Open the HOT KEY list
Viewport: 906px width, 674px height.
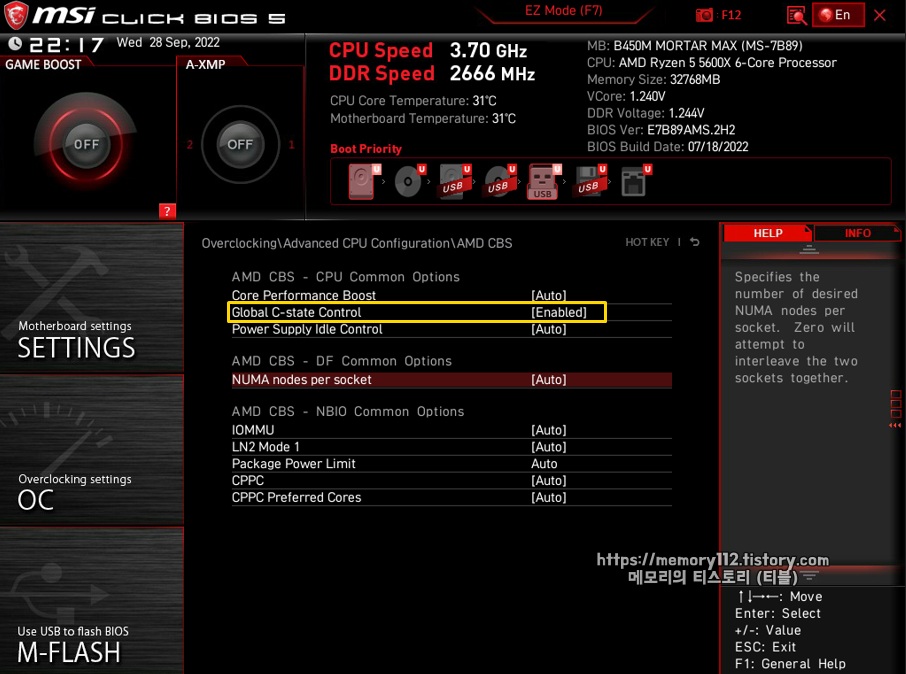(x=647, y=242)
